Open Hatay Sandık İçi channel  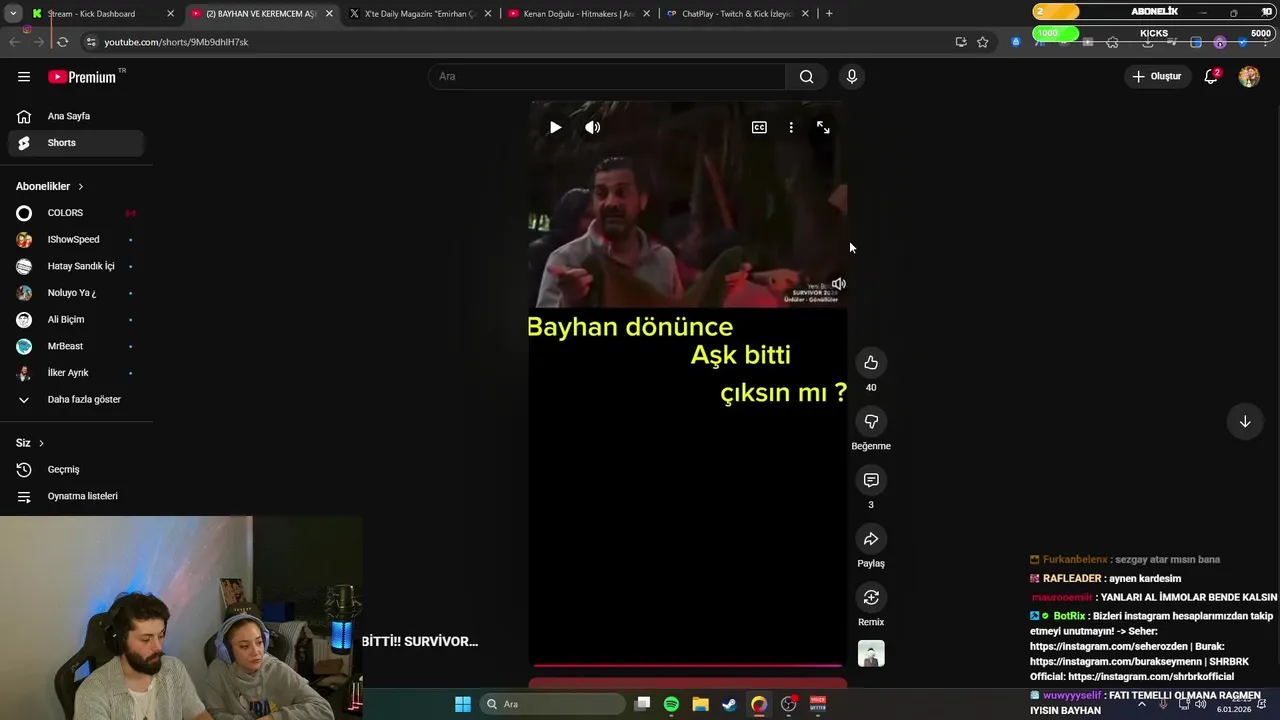click(76, 266)
